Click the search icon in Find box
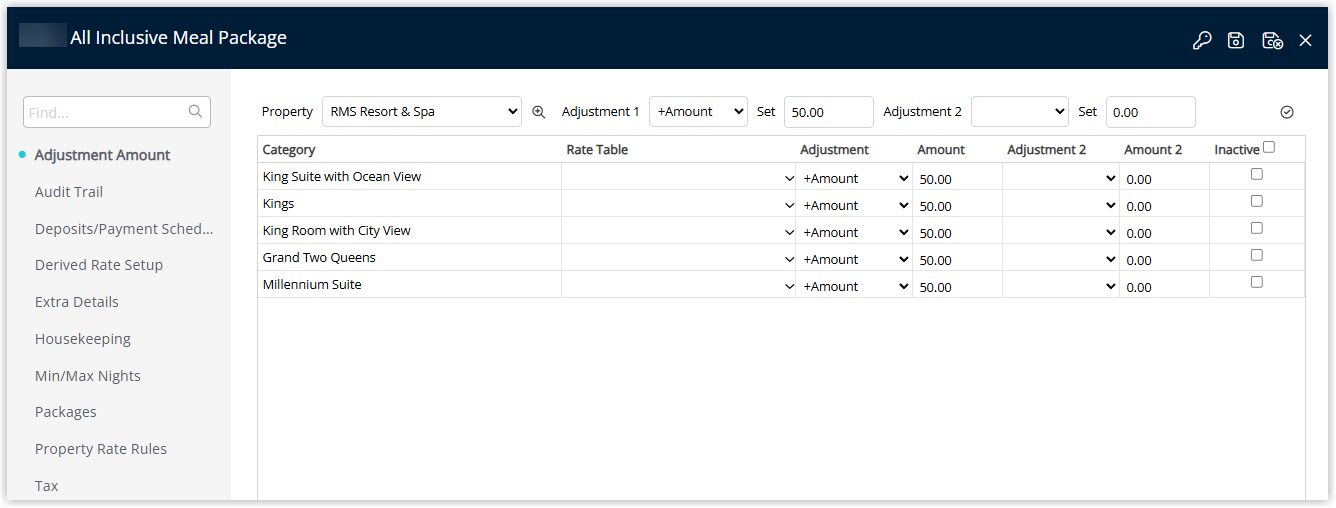The width and height of the screenshot is (1336, 508). 195,112
